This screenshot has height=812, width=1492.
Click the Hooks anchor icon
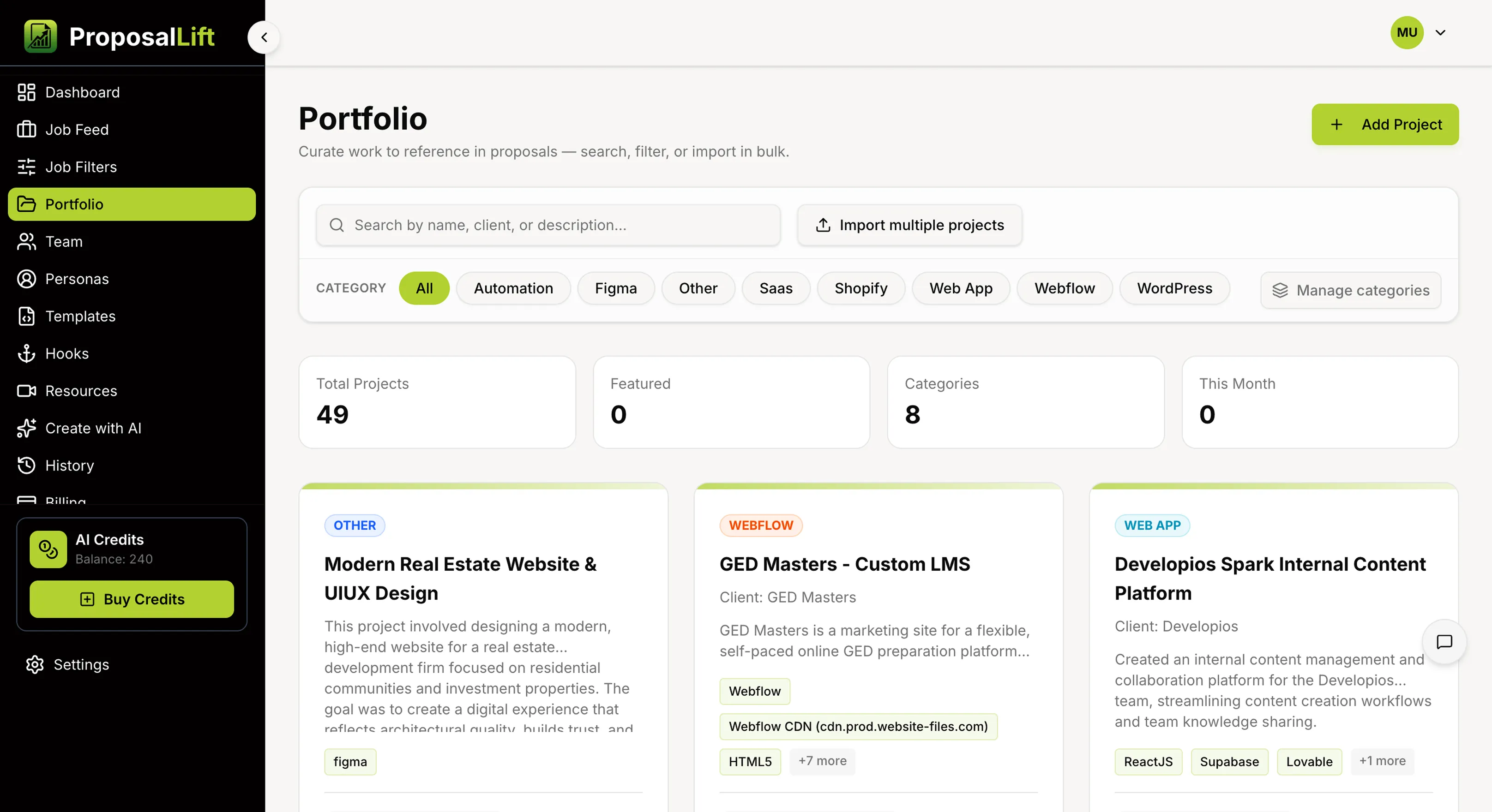26,353
